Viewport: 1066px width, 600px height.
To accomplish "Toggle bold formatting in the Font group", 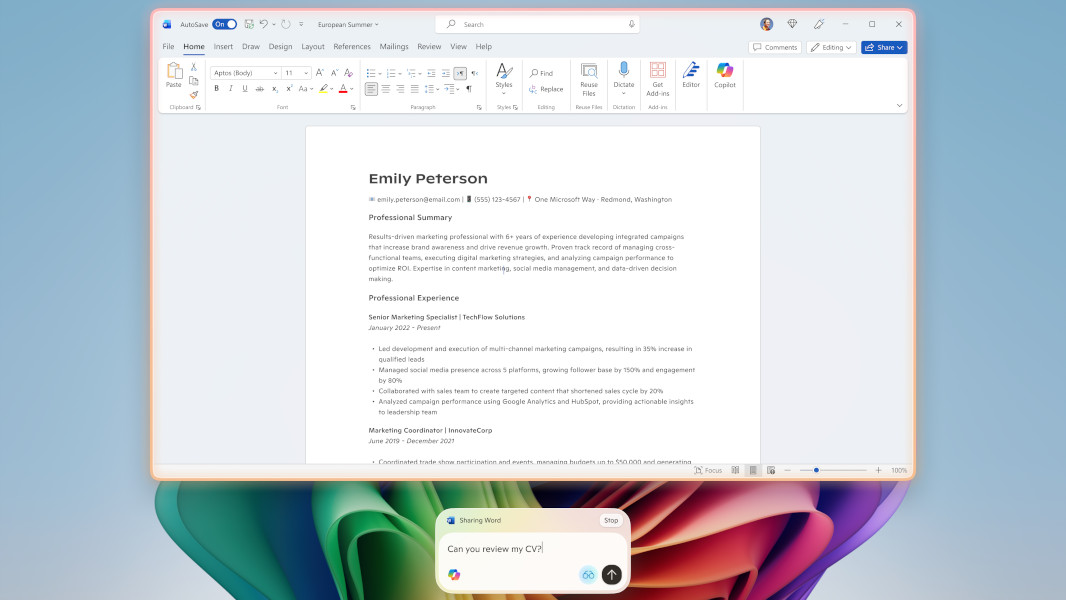I will click(x=216, y=89).
